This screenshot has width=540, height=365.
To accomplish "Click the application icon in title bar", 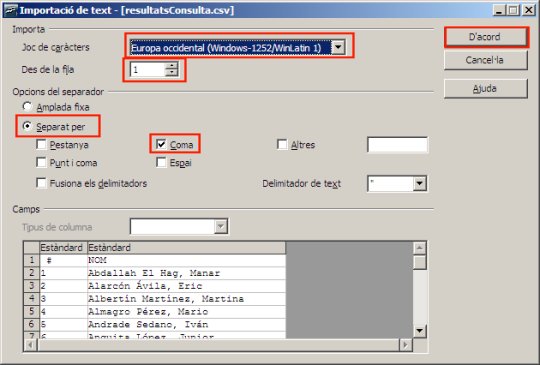I will coord(11,10).
